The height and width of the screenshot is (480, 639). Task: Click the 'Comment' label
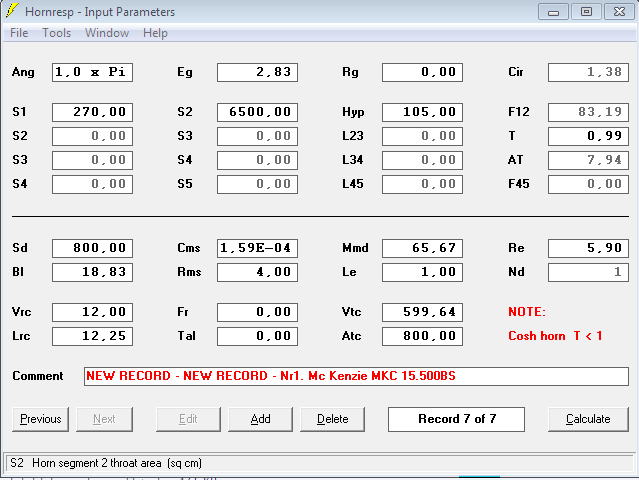(37, 376)
